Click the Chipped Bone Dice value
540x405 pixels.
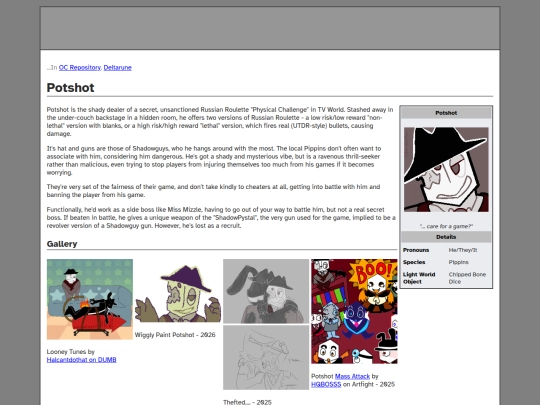coord(467,278)
